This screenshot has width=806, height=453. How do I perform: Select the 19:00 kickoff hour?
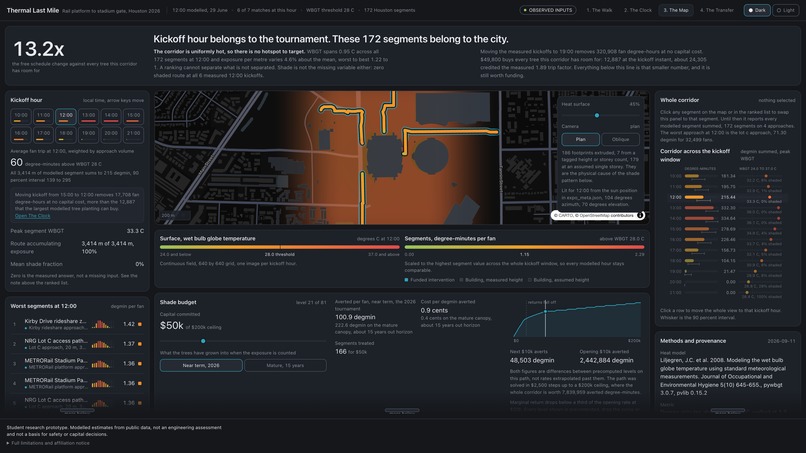point(88,135)
